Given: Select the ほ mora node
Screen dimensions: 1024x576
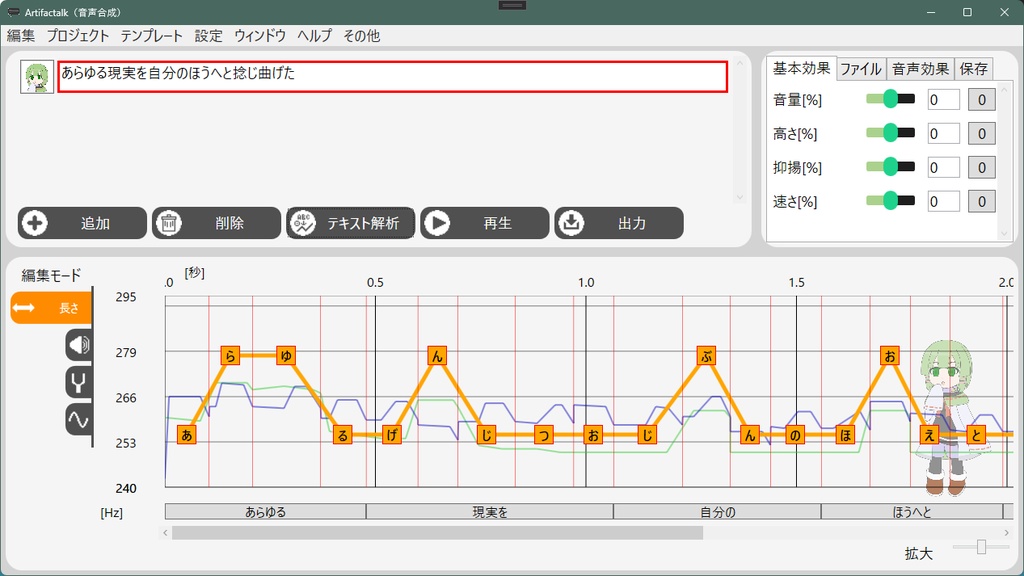Looking at the screenshot, I should (845, 435).
